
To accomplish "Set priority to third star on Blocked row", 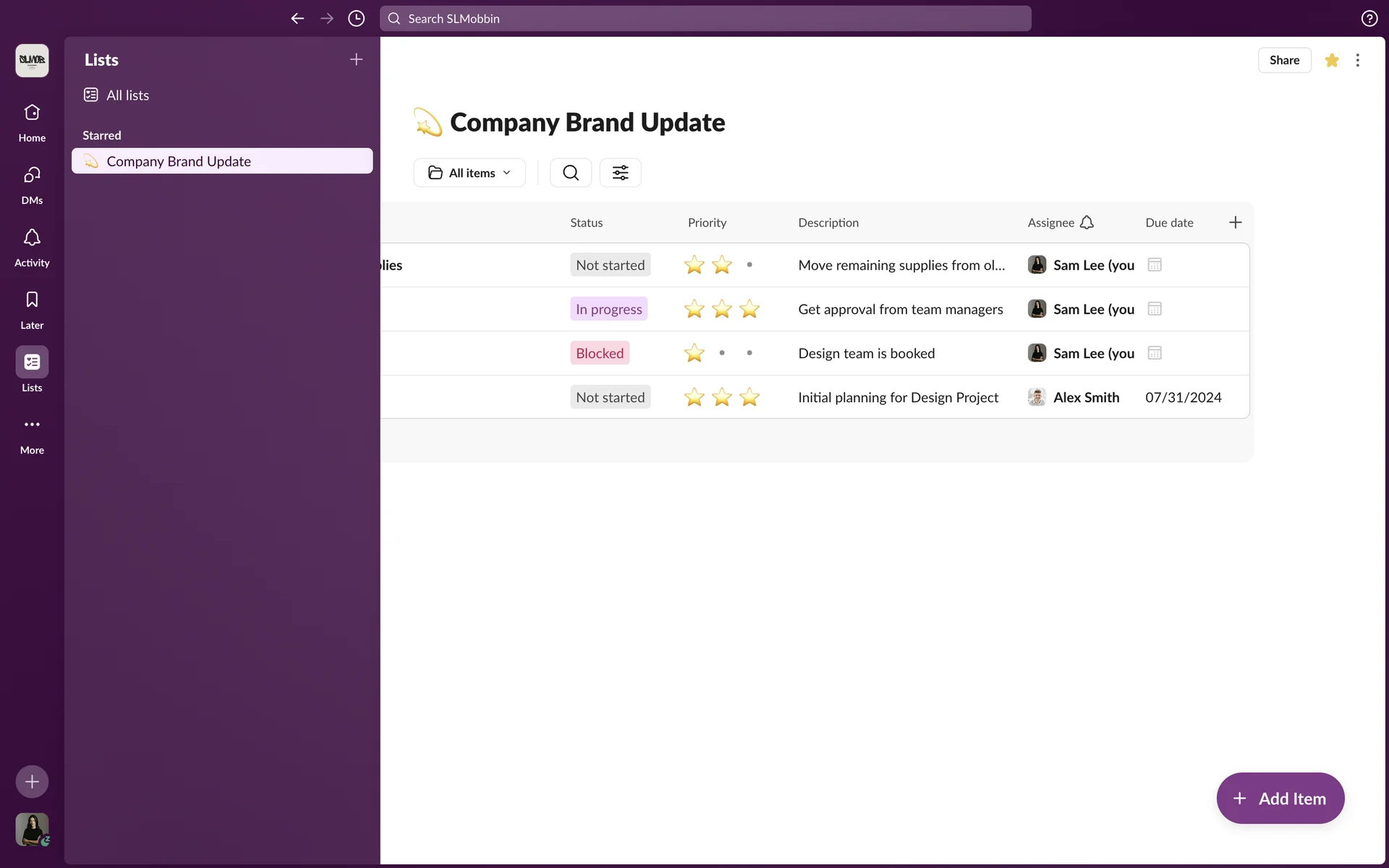I will tap(749, 353).
